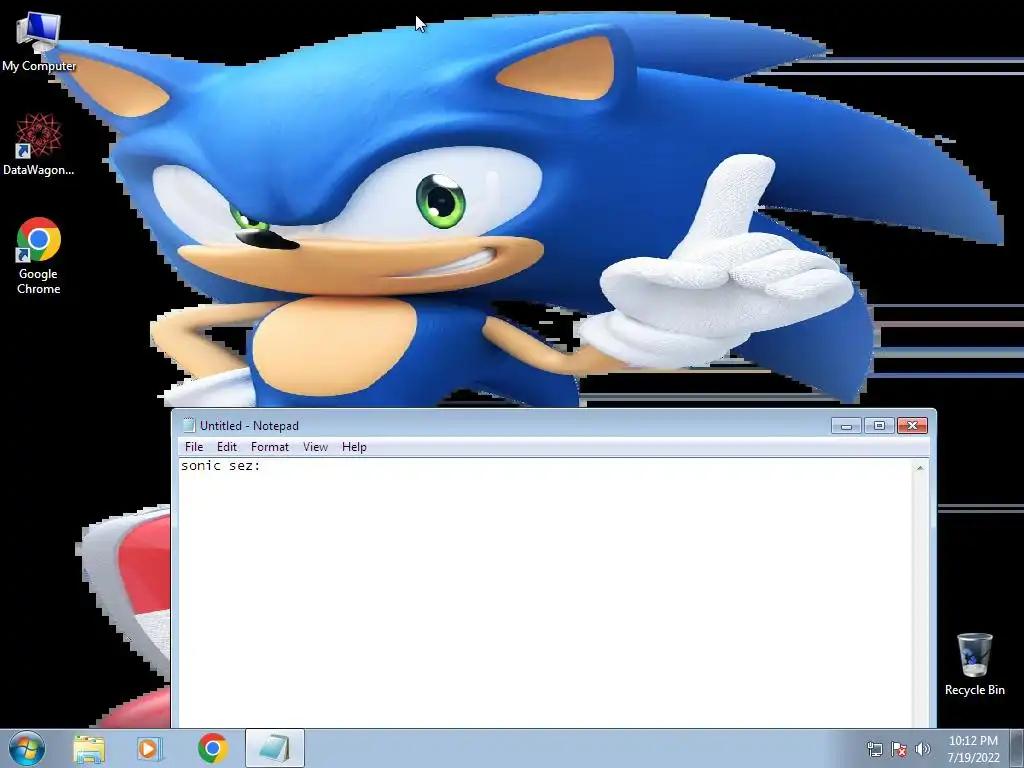Open the Edit menu in Notepad
This screenshot has width=1024, height=768.
(x=227, y=447)
